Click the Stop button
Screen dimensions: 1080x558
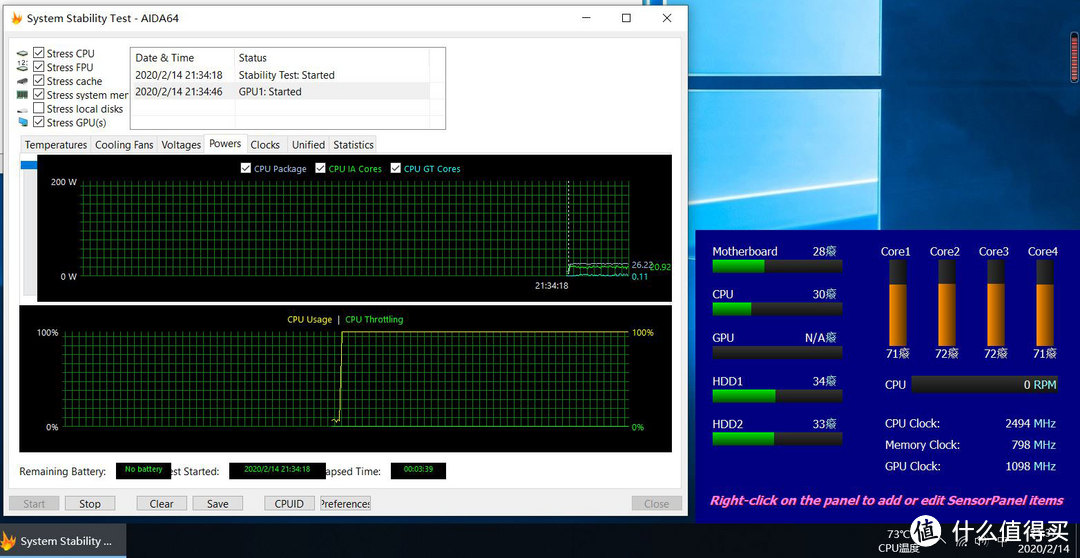coord(90,504)
